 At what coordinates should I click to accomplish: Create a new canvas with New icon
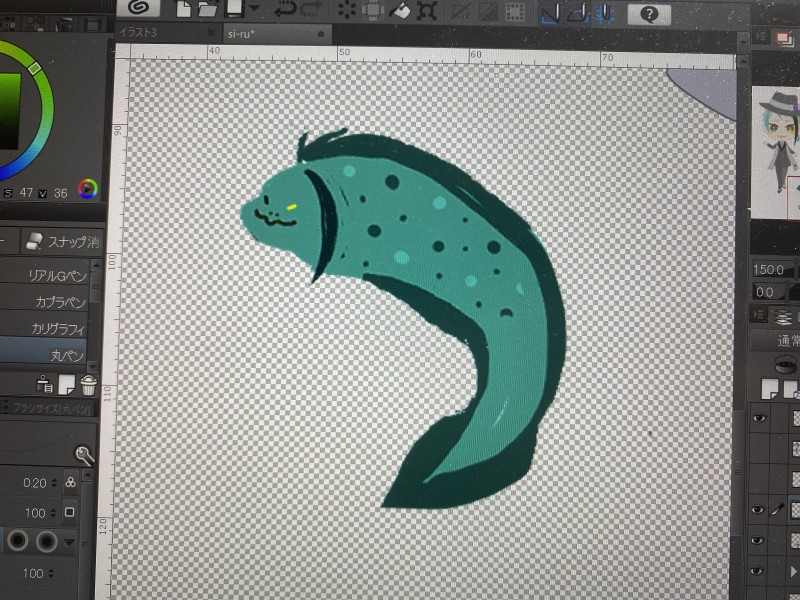coord(183,9)
